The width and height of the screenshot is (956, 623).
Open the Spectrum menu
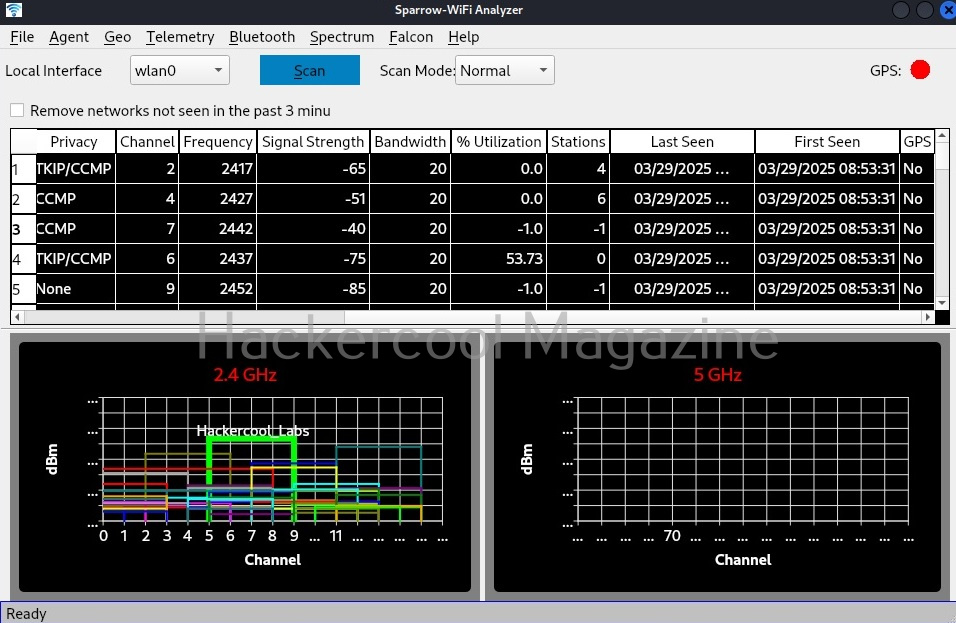[341, 37]
